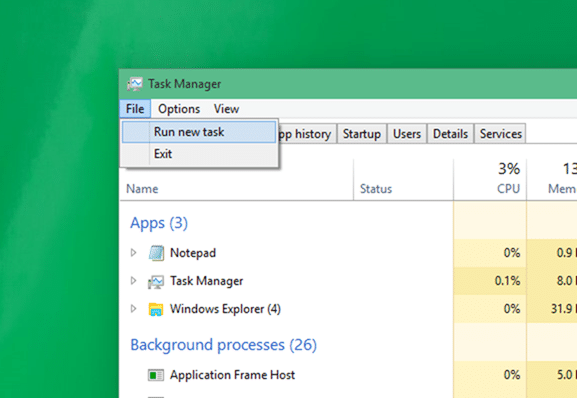Screen dimensions: 577x398
Task: Open the View menu
Action: click(226, 109)
